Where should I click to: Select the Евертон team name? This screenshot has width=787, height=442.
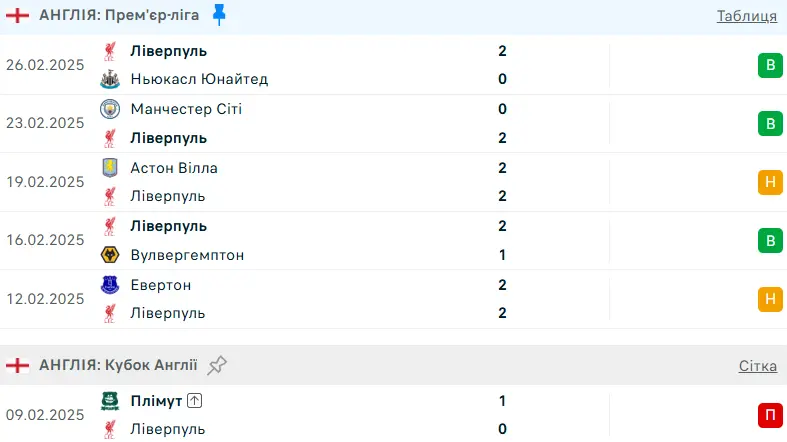click(161, 285)
